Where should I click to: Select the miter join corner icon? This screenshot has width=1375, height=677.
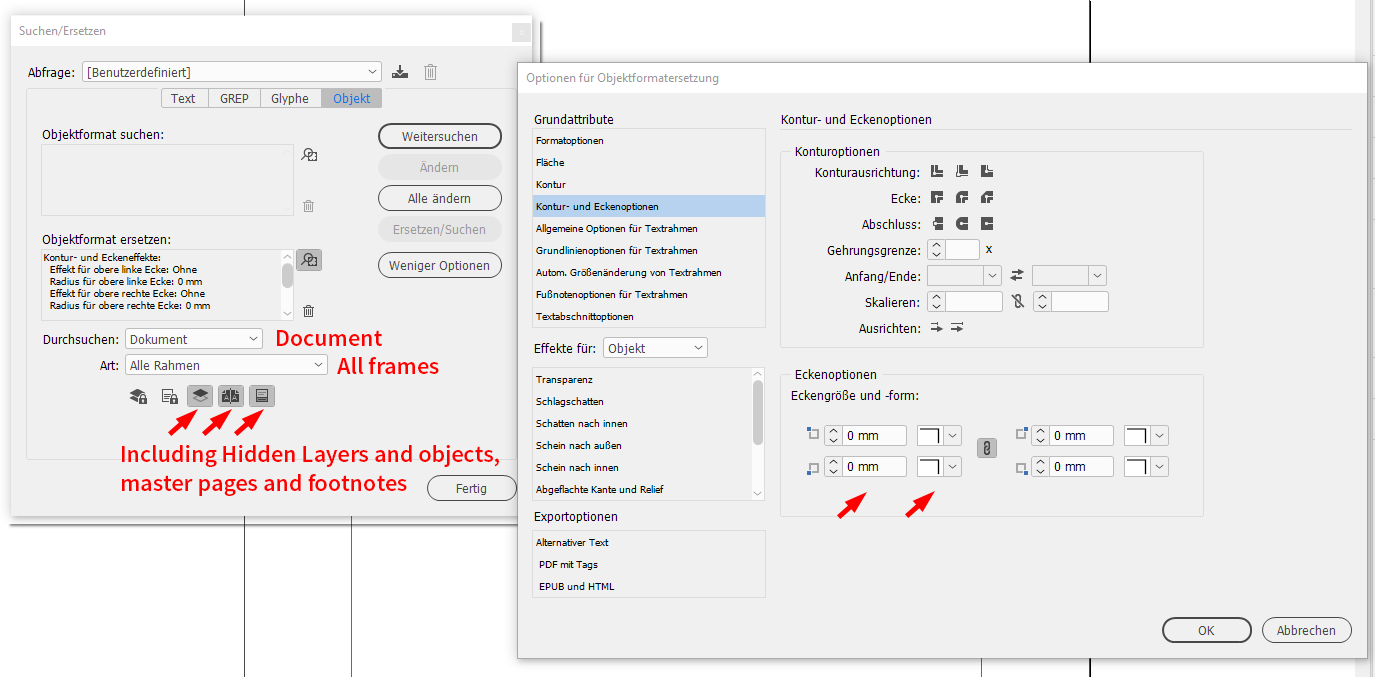[937, 198]
